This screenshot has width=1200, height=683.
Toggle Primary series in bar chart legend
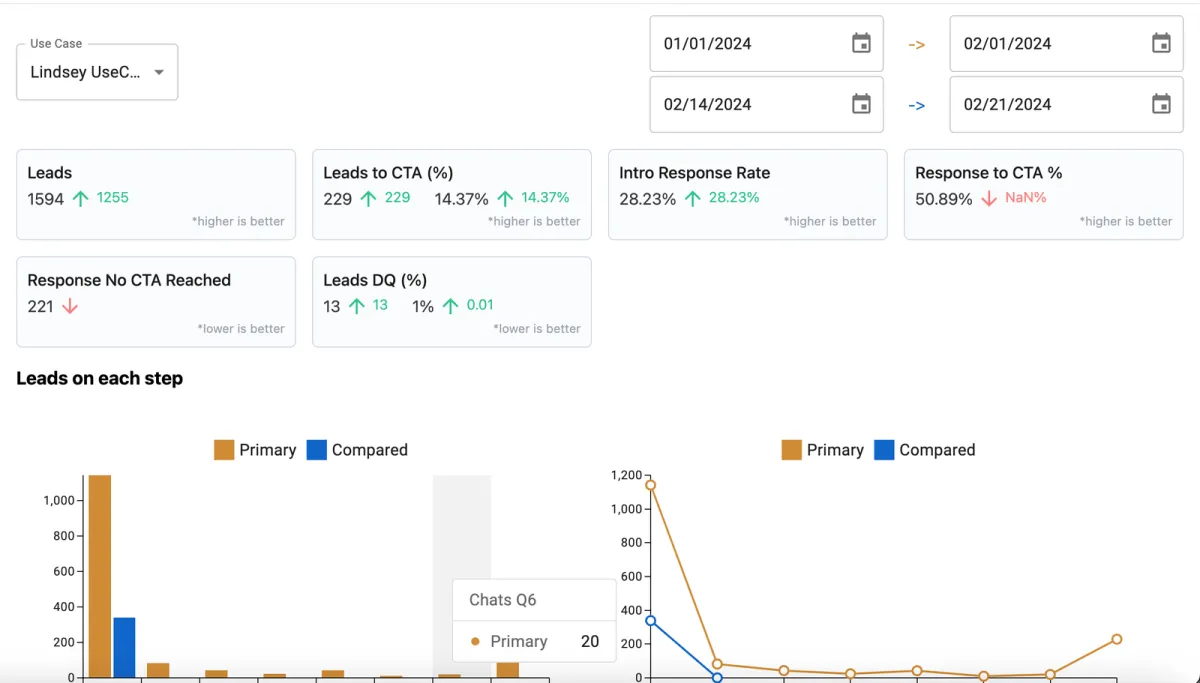[255, 450]
